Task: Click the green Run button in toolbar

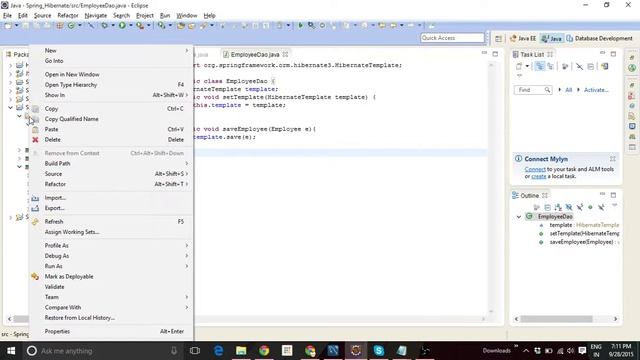Action: click(x=122, y=25)
